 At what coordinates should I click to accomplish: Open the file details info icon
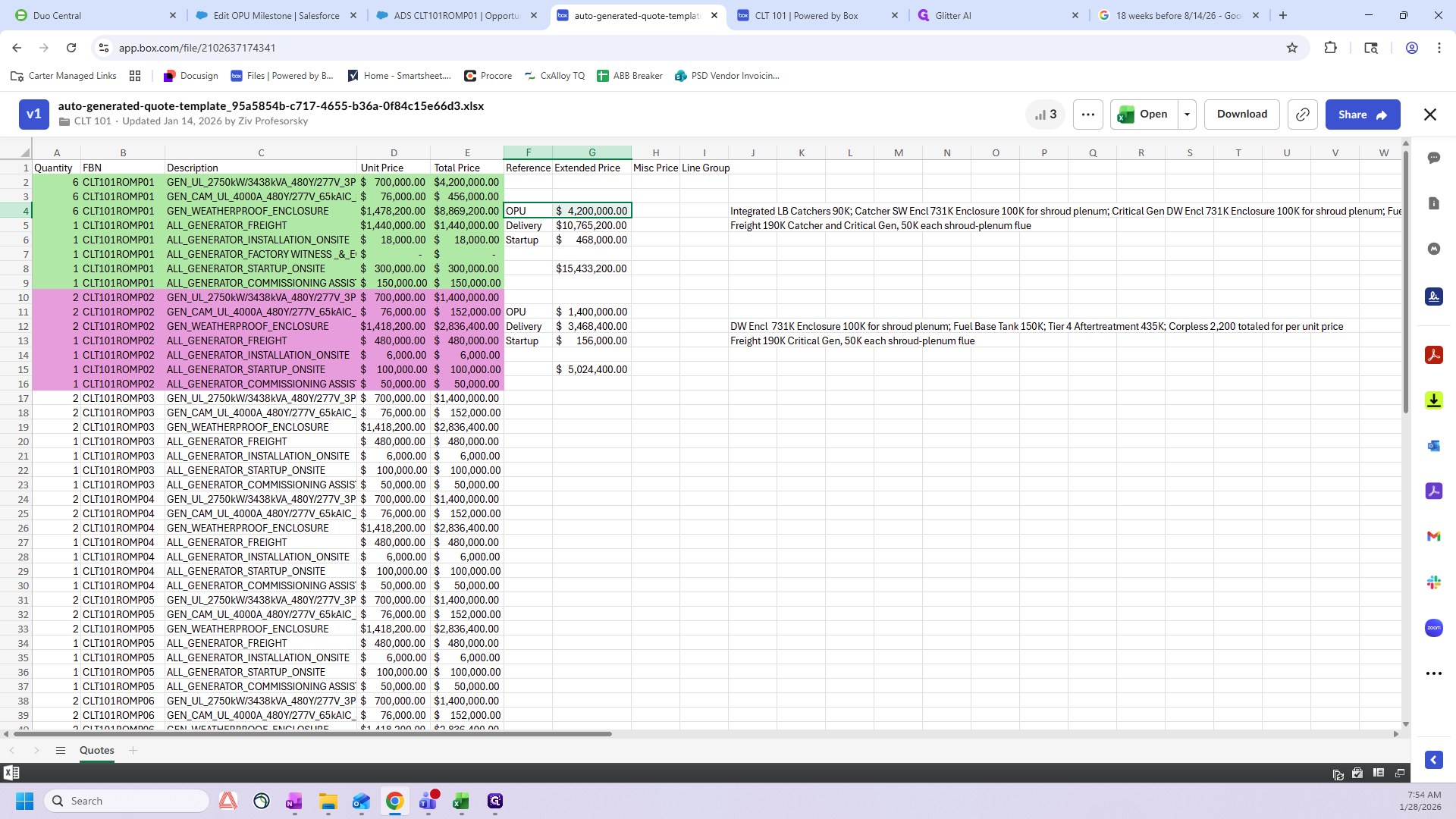point(1433,203)
